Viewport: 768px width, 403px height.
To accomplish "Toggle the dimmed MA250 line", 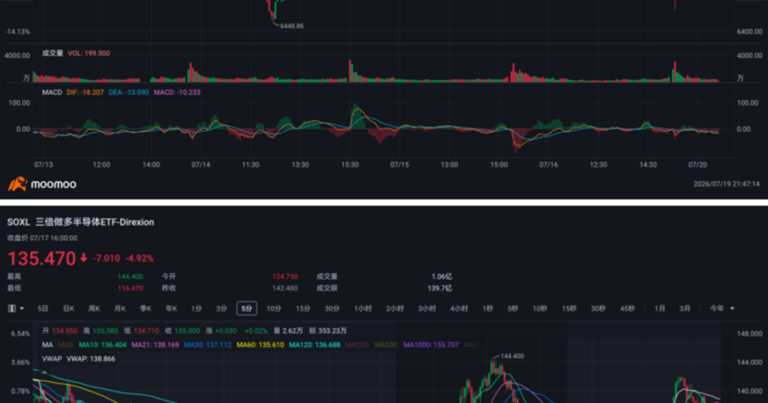I will pos(357,345).
